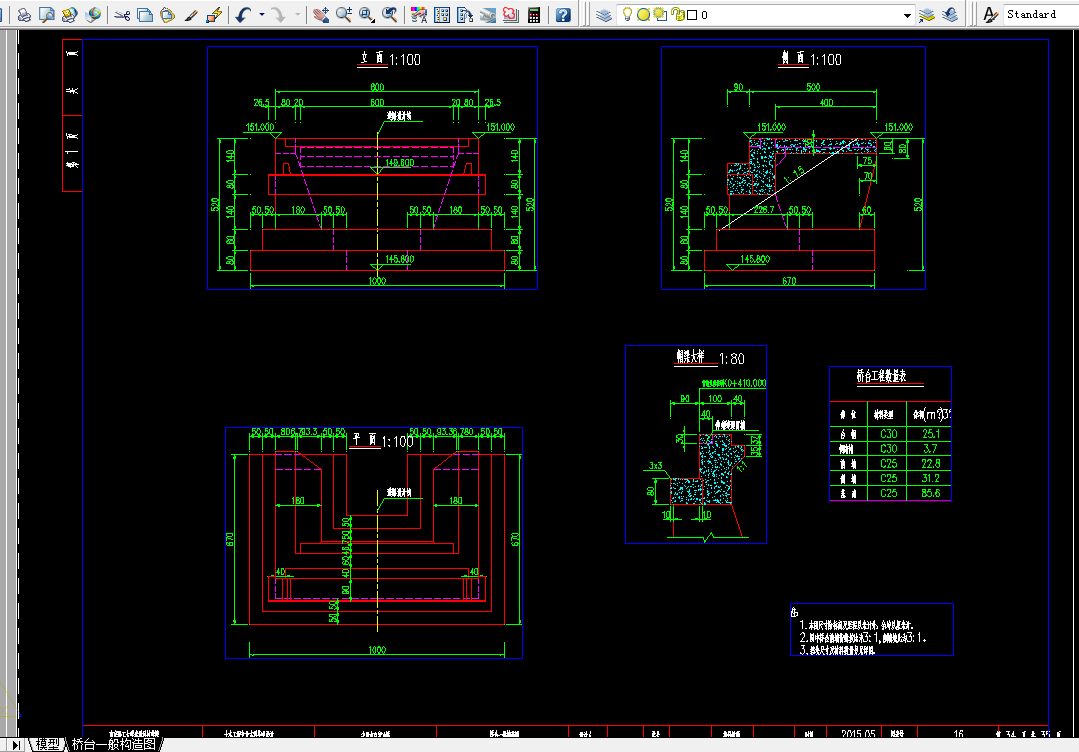Click the 平面 1:100 plan view title
The width and height of the screenshot is (1079, 752).
382,440
